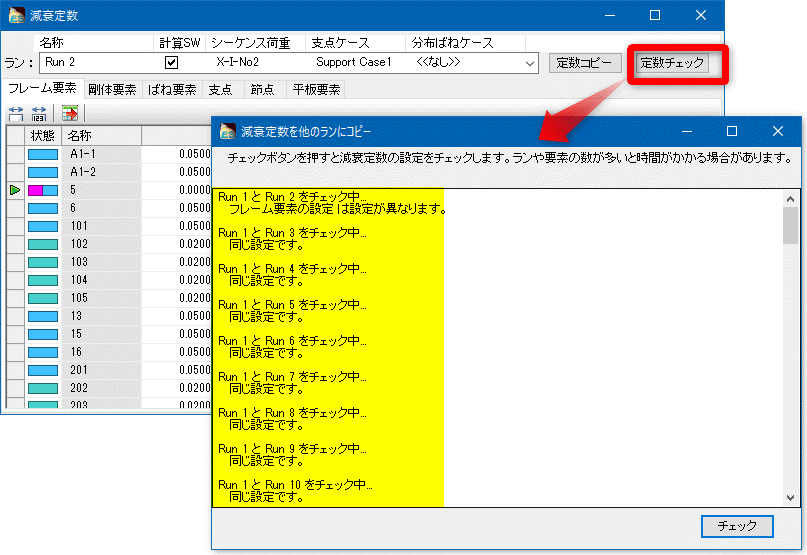Close the 減衰定数を他のランにコピー dialog
807x555 pixels.
point(778,131)
